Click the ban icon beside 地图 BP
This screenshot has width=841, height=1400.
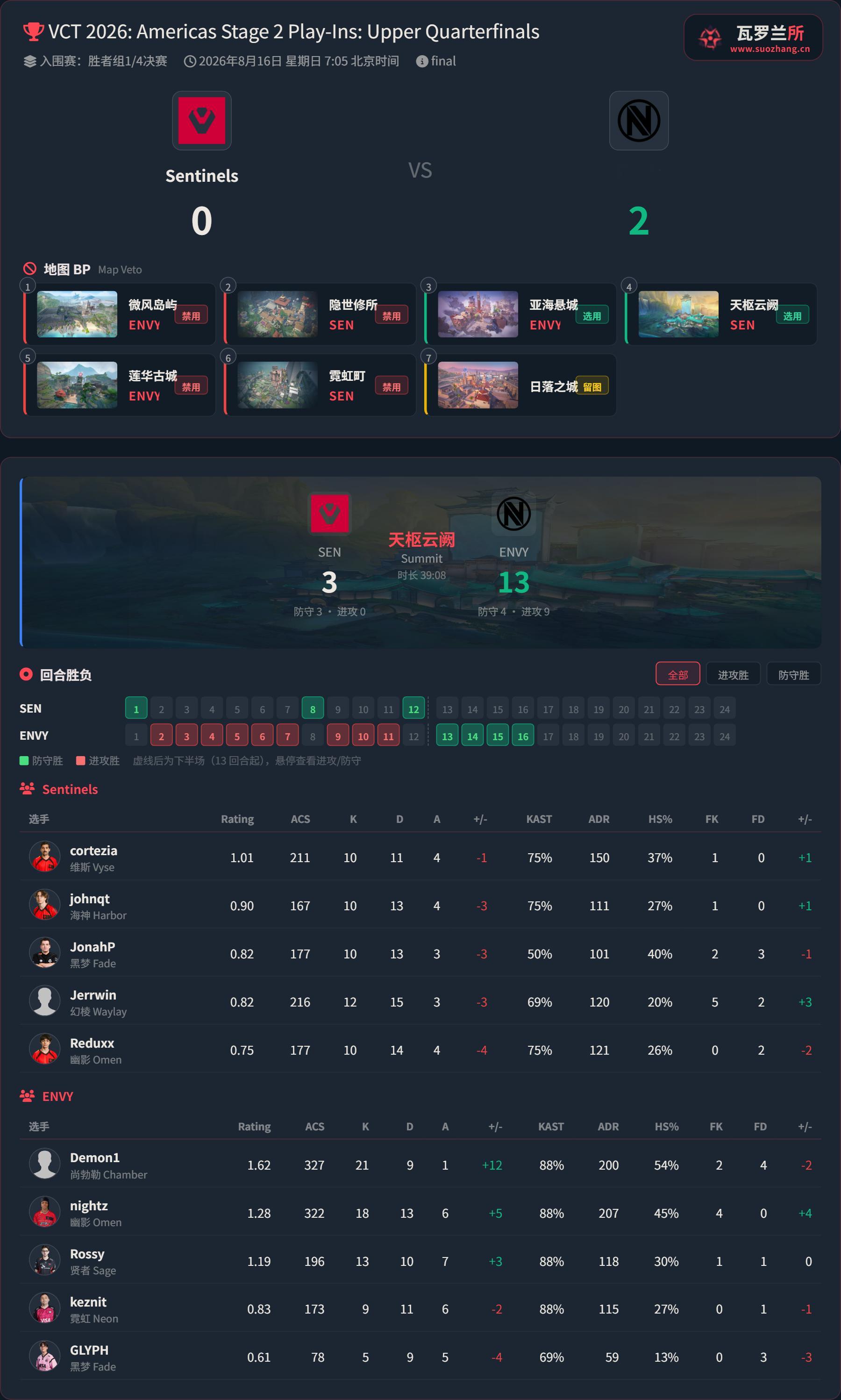[29, 269]
